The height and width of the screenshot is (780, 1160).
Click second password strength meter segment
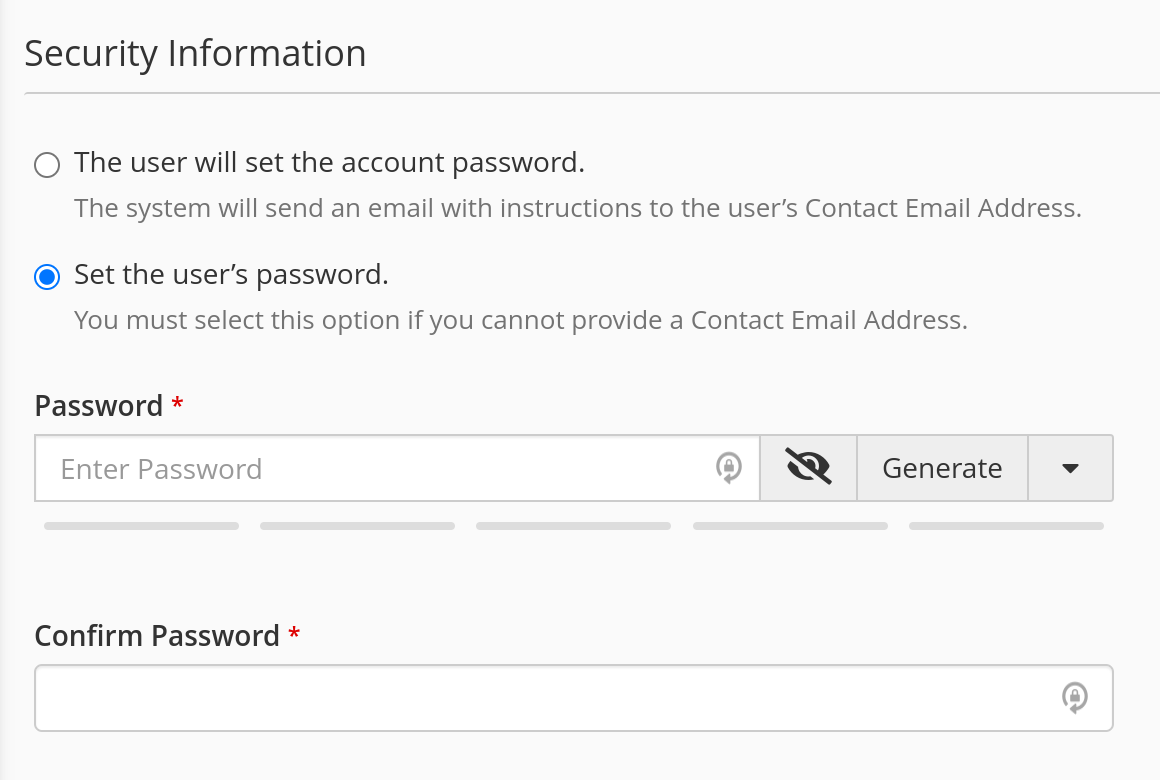pos(357,525)
